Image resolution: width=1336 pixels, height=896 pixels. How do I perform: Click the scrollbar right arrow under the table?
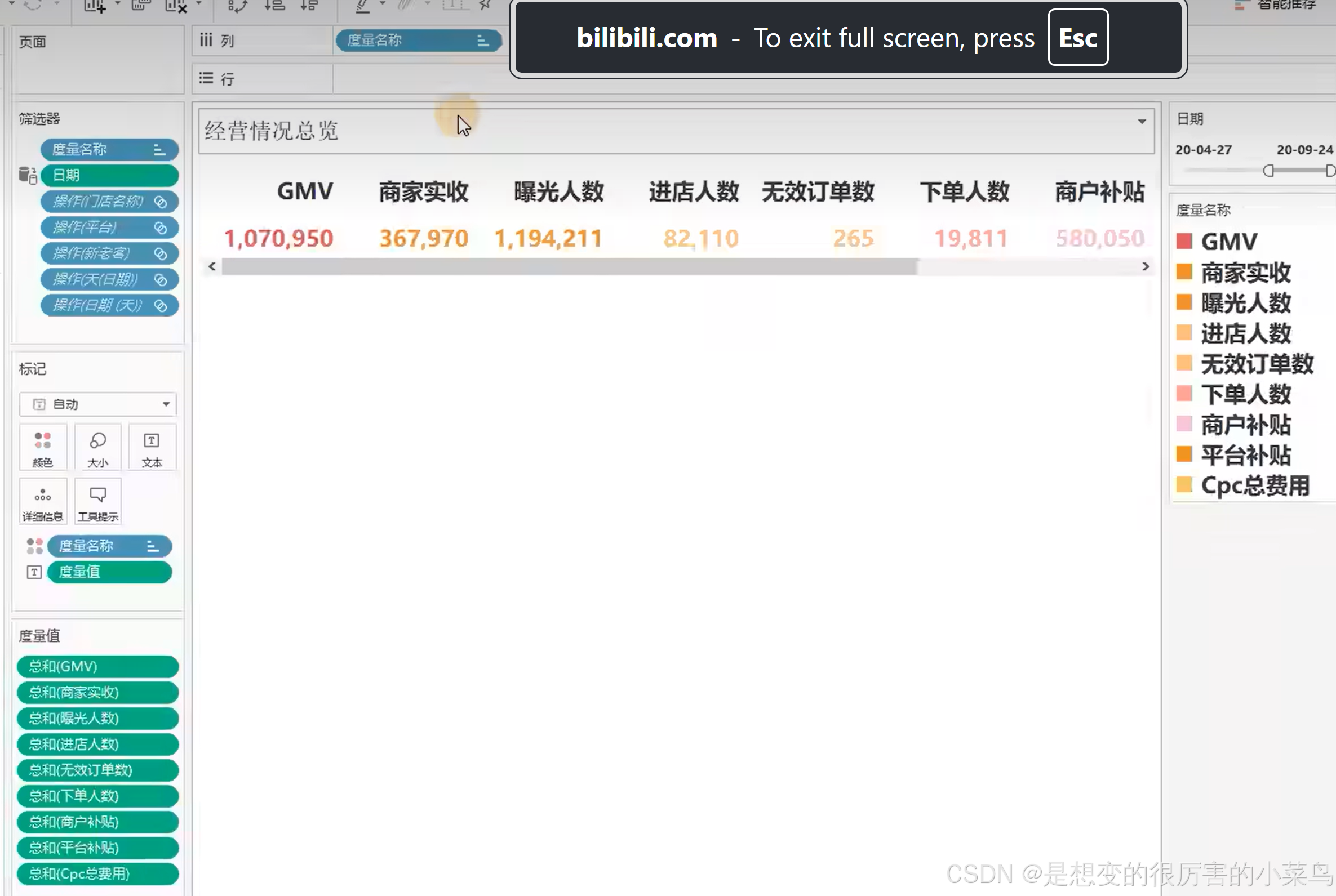tap(1145, 266)
